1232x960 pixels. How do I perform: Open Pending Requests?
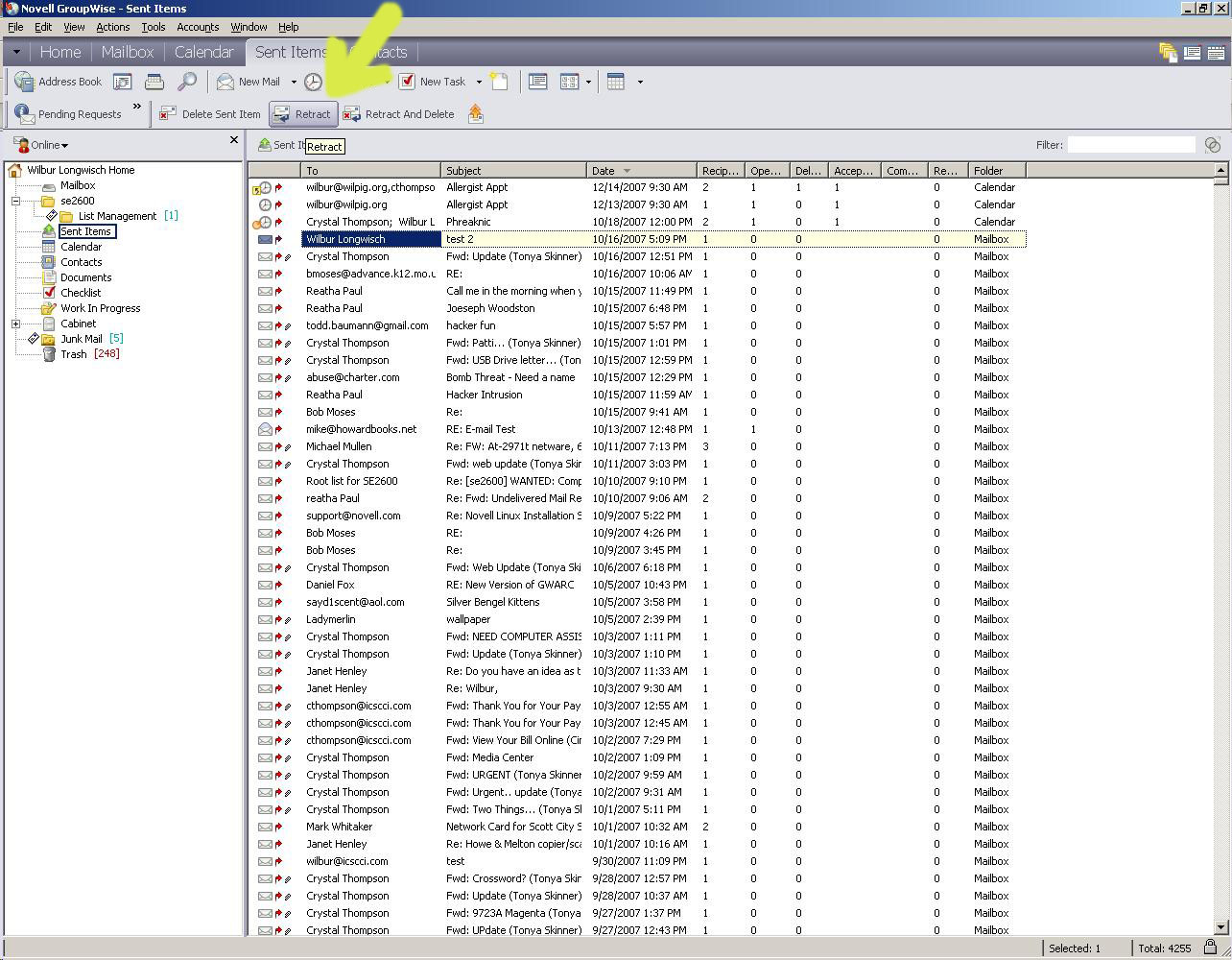[68, 114]
